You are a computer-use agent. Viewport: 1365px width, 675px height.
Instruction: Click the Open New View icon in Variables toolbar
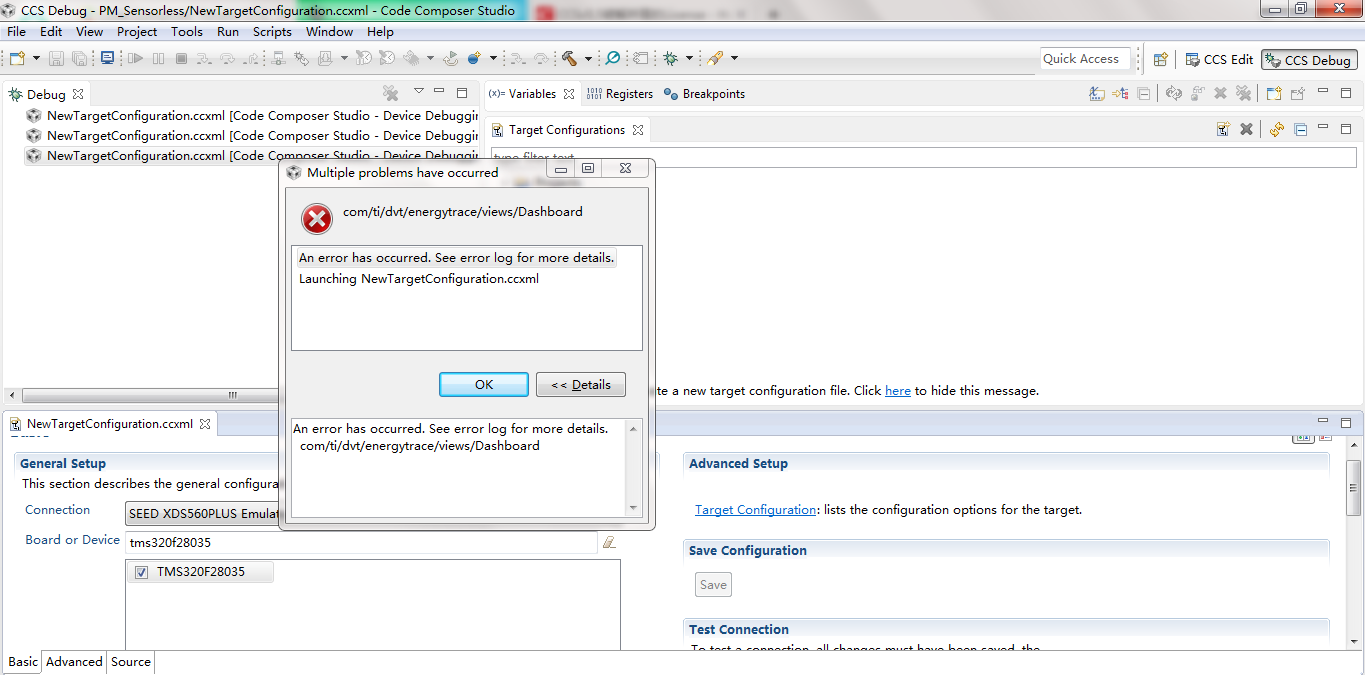[1273, 94]
